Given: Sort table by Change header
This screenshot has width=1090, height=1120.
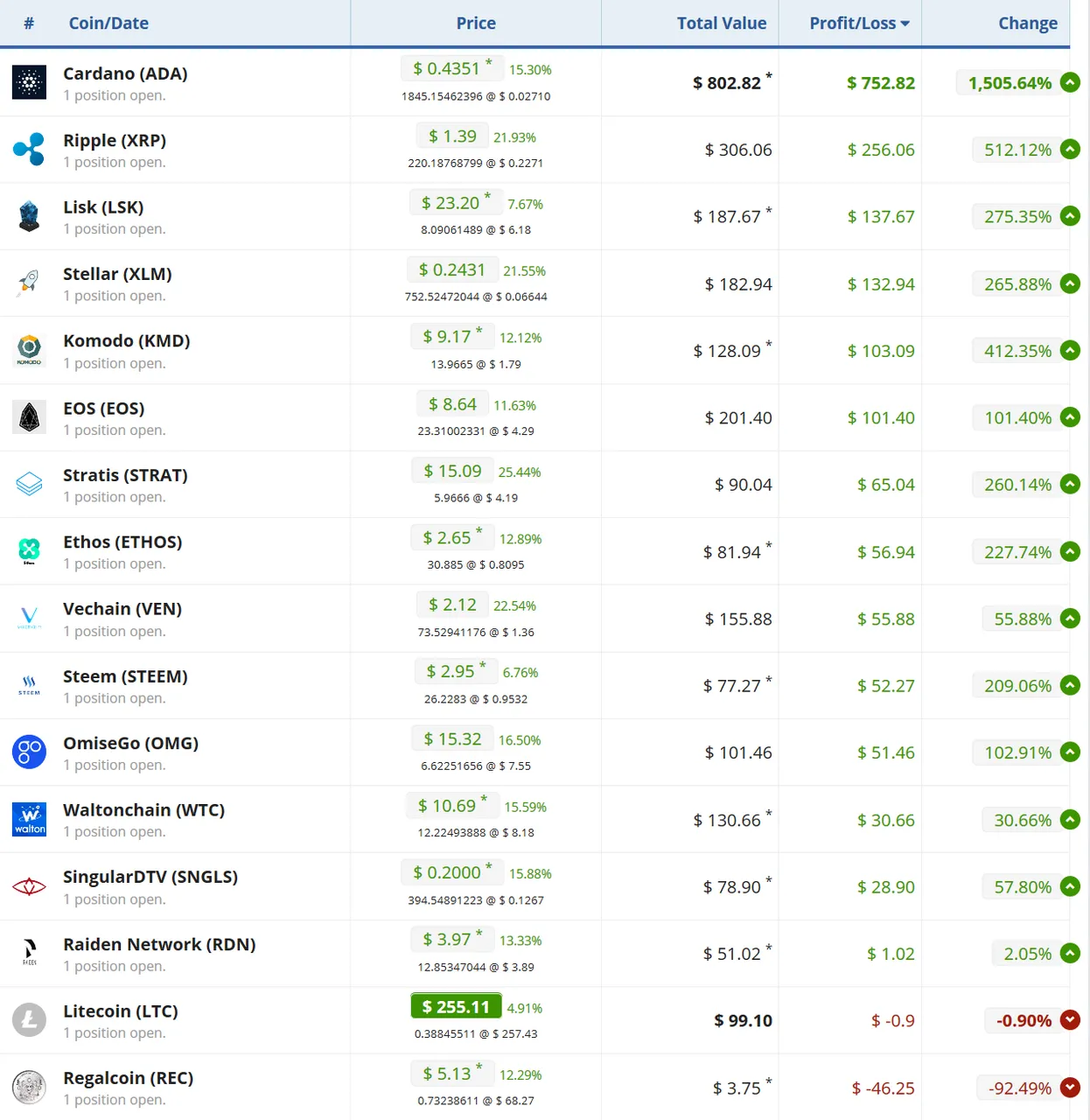Looking at the screenshot, I should pyautogui.click(x=1028, y=24).
